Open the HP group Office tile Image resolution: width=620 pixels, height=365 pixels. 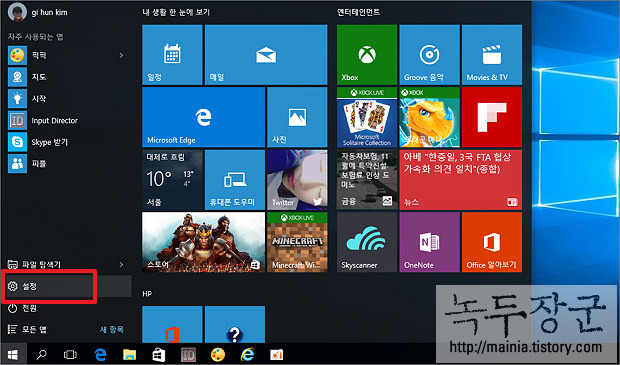[x=172, y=324]
